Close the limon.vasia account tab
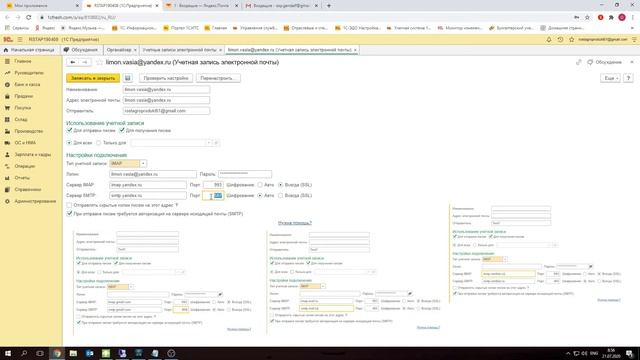Screen dimensions: 640x360 [x=355, y=50]
